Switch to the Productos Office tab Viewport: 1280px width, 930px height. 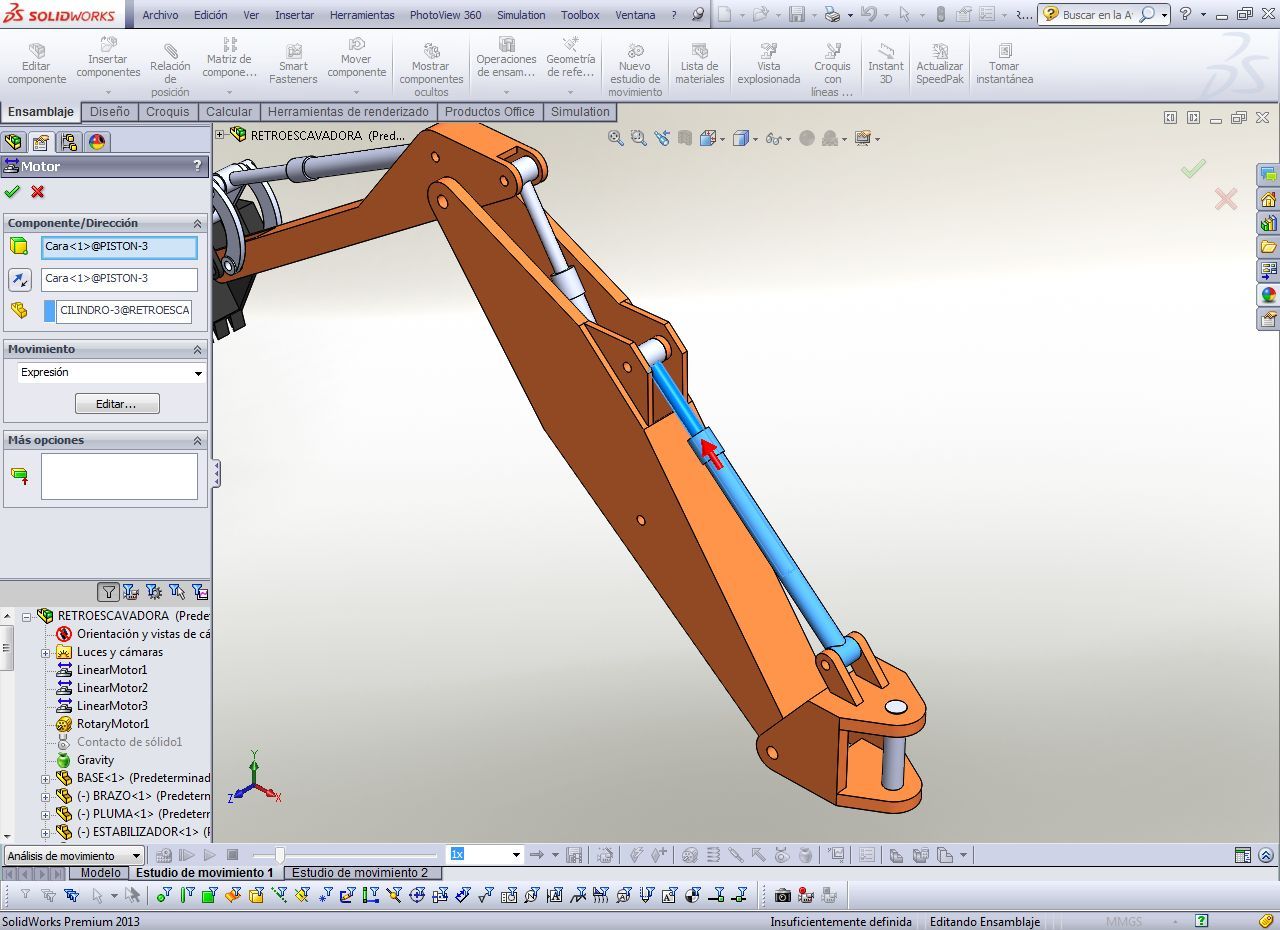pyautogui.click(x=490, y=112)
